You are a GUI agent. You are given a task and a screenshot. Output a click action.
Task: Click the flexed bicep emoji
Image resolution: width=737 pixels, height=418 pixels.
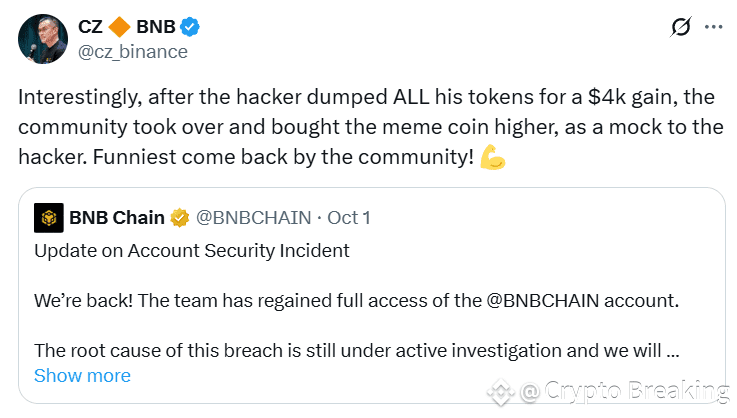[x=493, y=157]
